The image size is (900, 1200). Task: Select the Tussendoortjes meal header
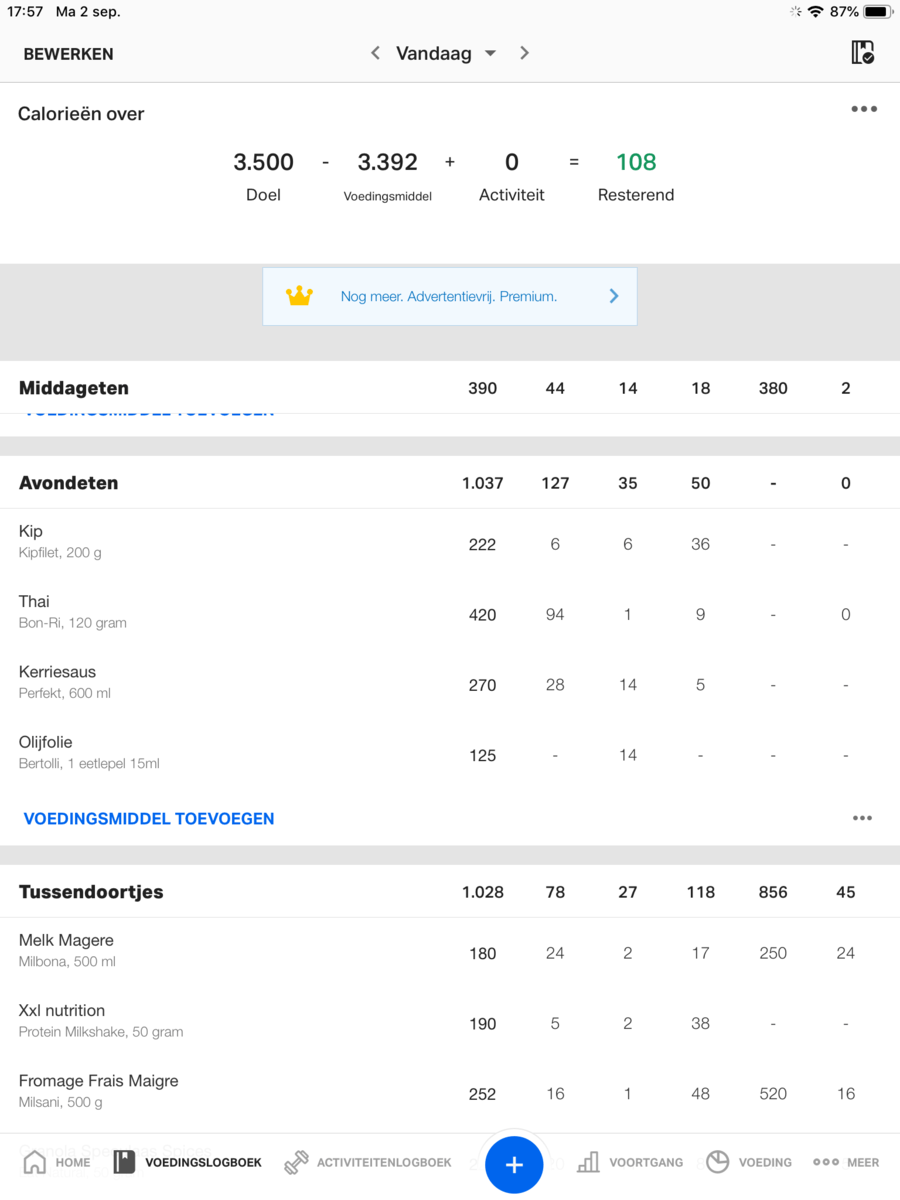[91, 892]
